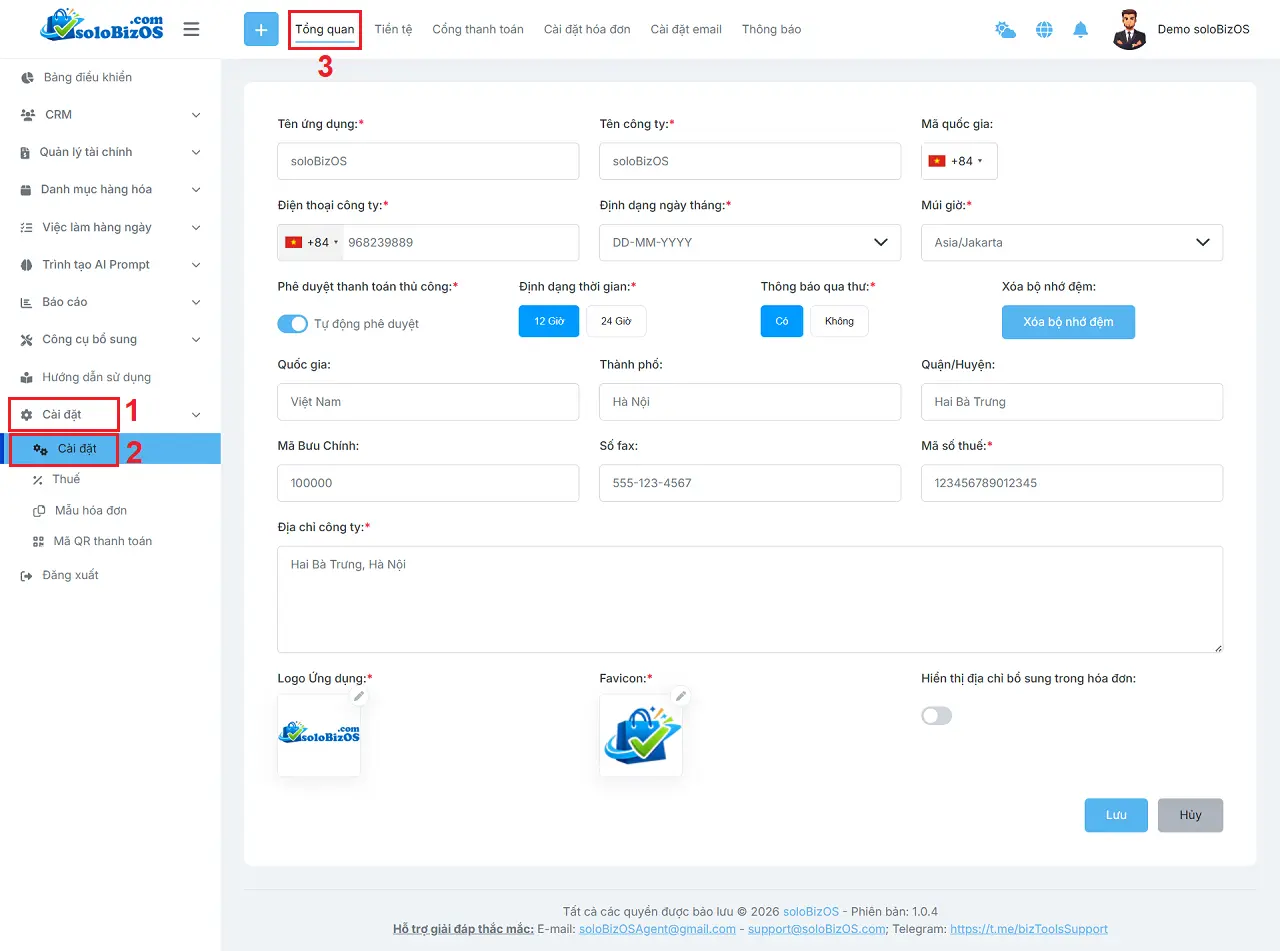Click the Mã QR thanh toán grid icon
The image size is (1280, 951).
tap(38, 541)
